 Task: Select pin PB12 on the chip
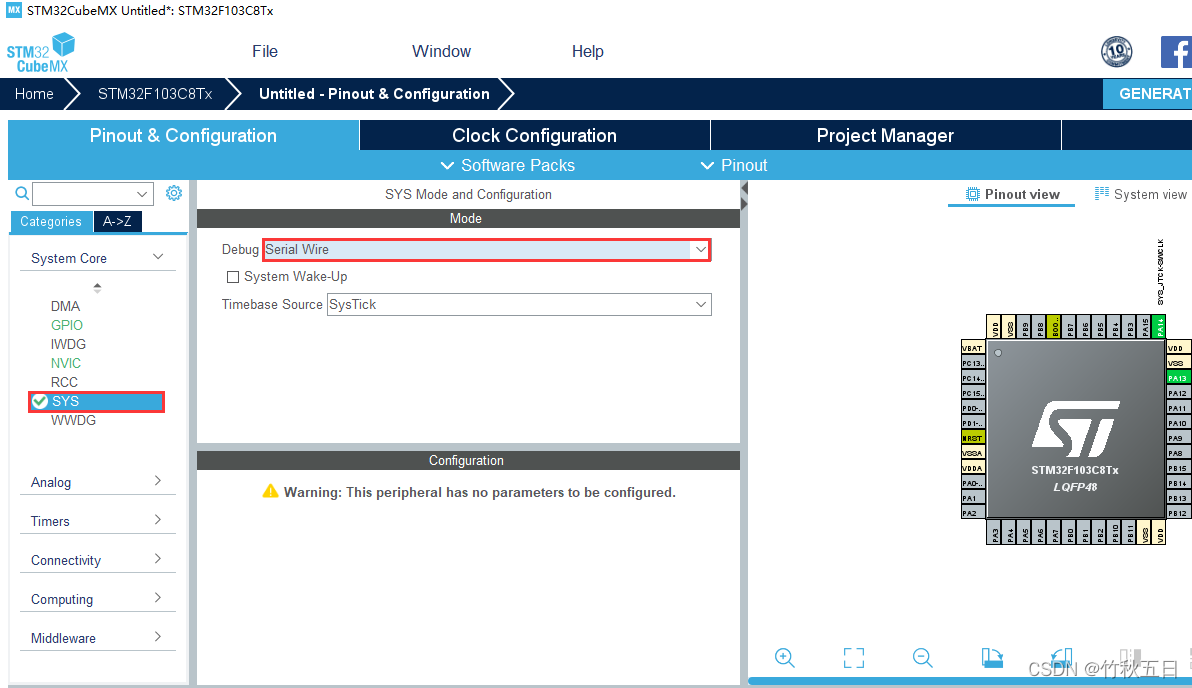click(1177, 513)
